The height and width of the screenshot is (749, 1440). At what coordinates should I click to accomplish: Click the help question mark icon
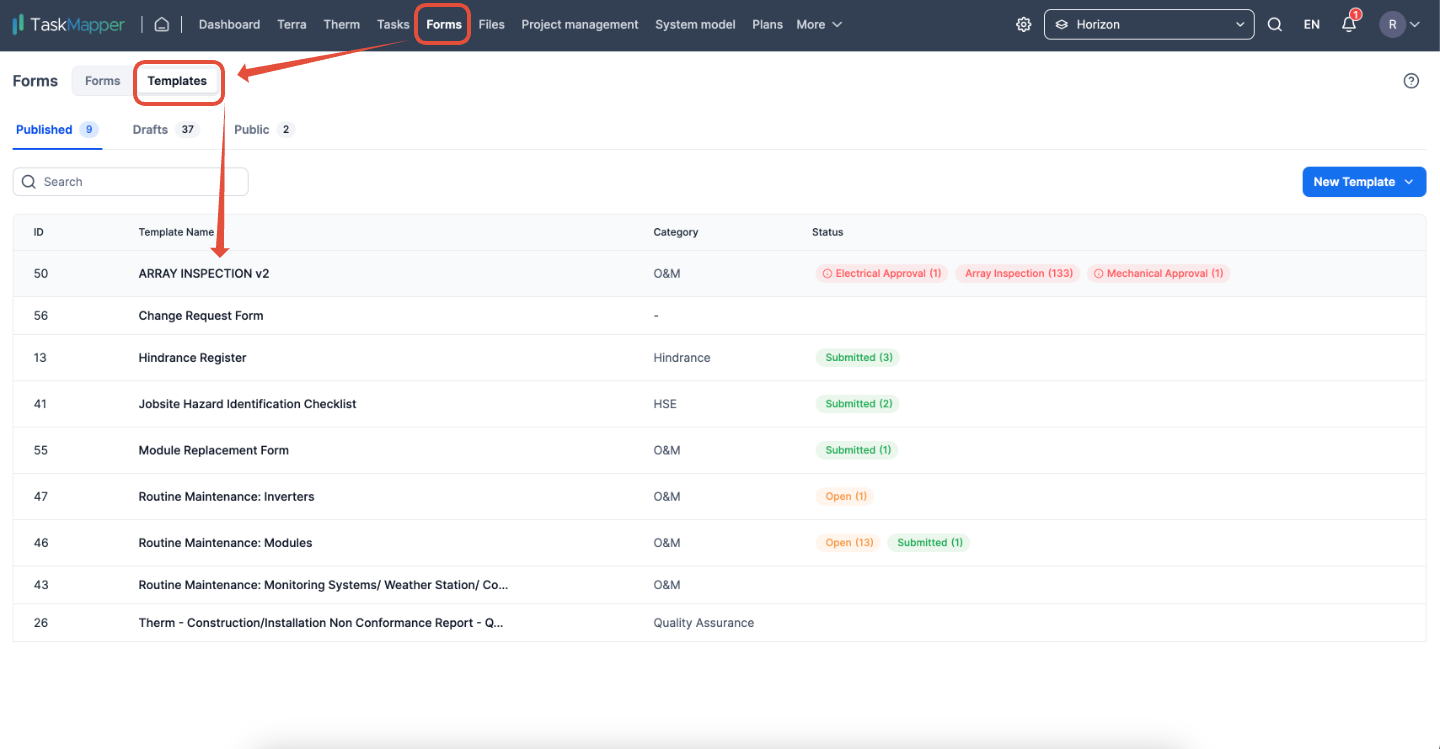tap(1411, 81)
